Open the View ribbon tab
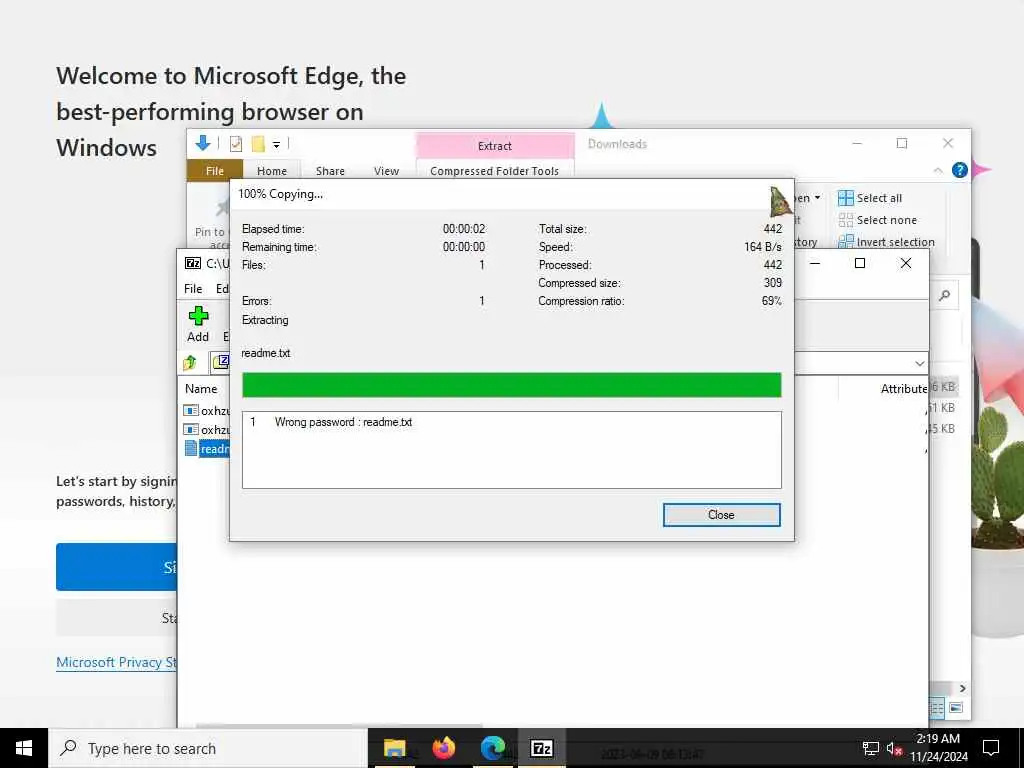Image resolution: width=1024 pixels, height=768 pixels. tap(386, 170)
